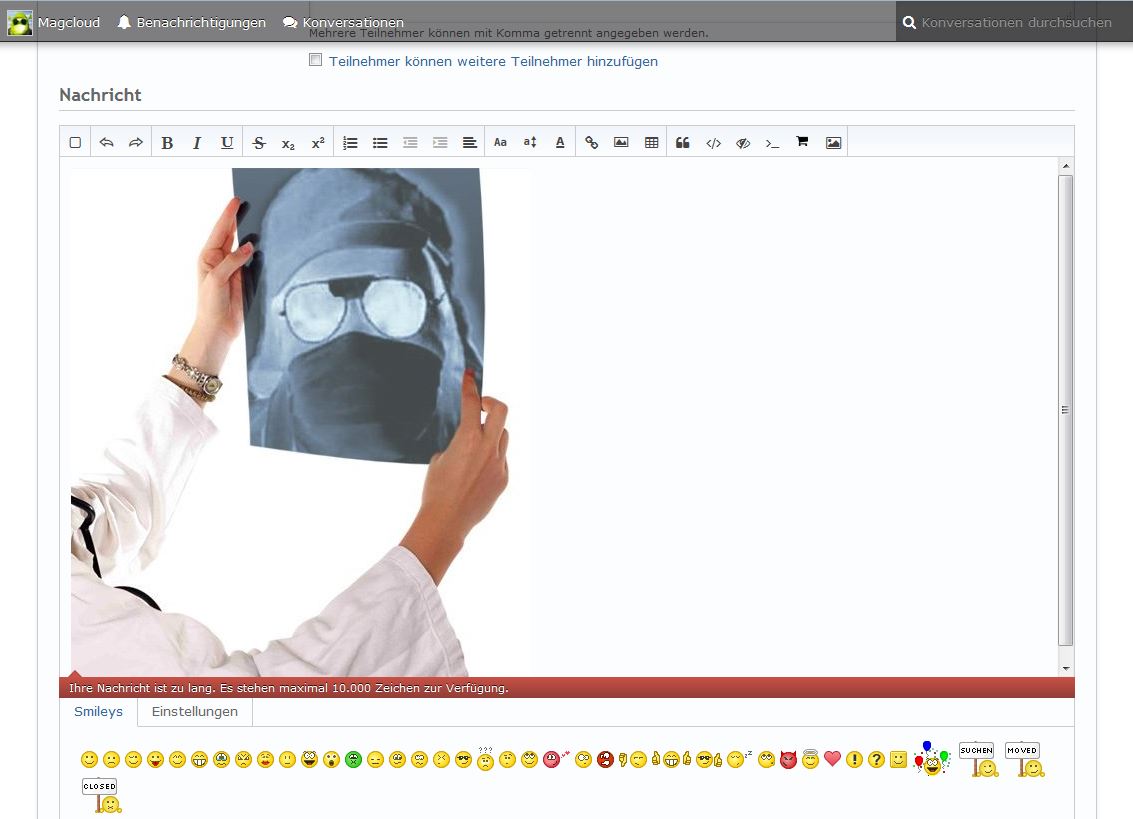Insert a code block with the angle-brackets icon
This screenshot has height=819, width=1133.
click(x=713, y=143)
